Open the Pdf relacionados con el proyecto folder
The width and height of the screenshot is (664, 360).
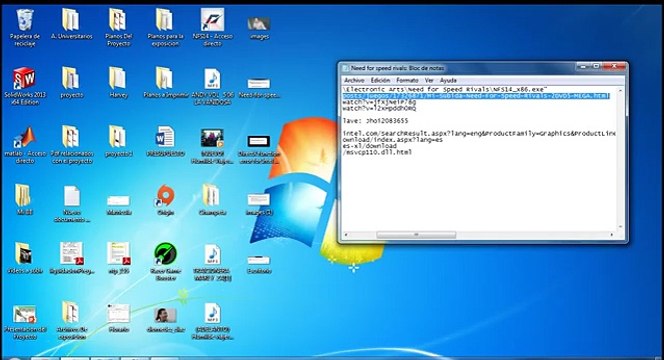click(x=71, y=145)
